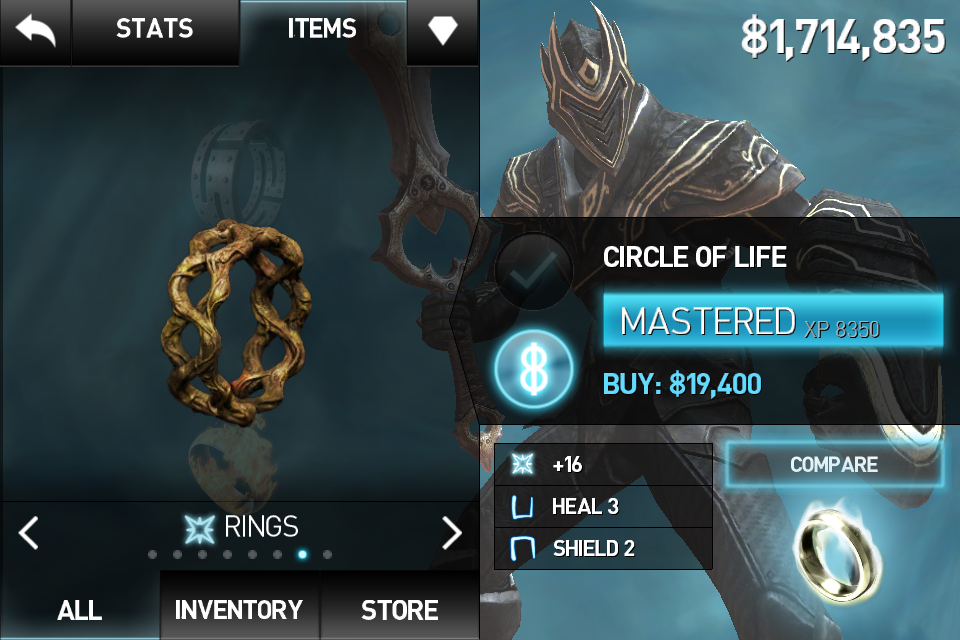
Task: Tap the Shield 2 stat icon
Action: (x=522, y=548)
